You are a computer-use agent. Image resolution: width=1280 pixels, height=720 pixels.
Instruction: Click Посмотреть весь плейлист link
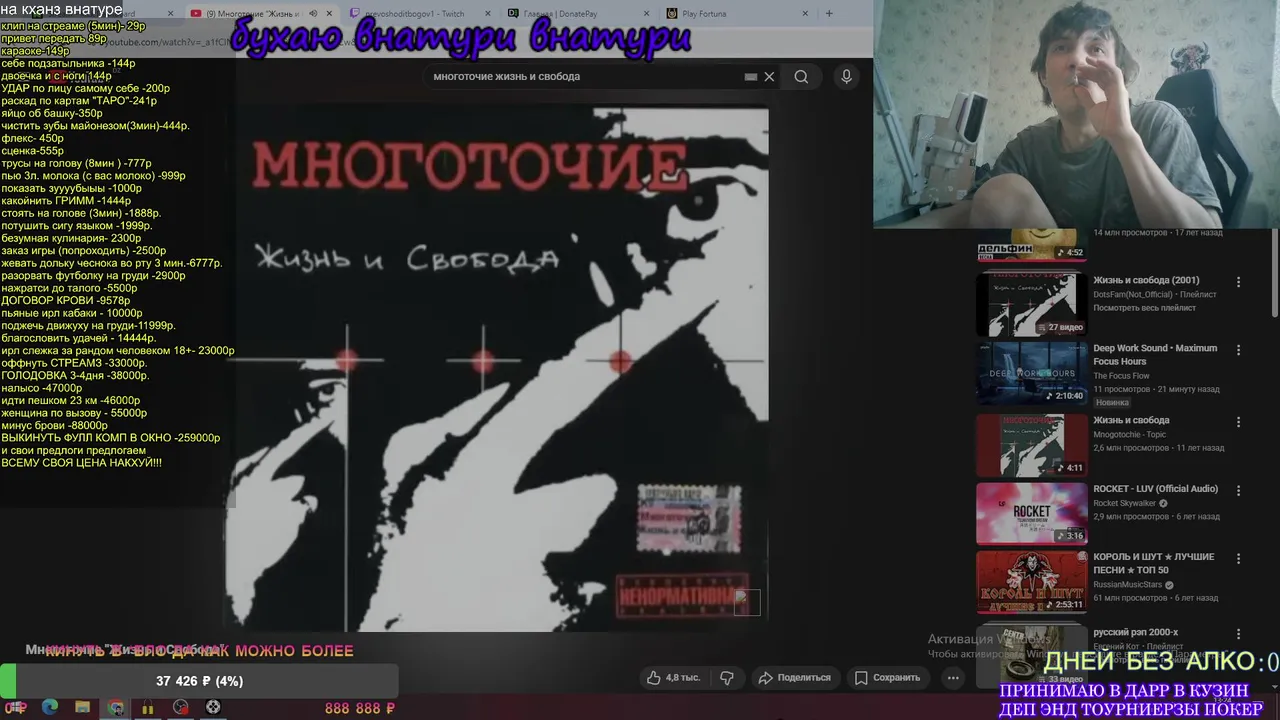click(1144, 308)
